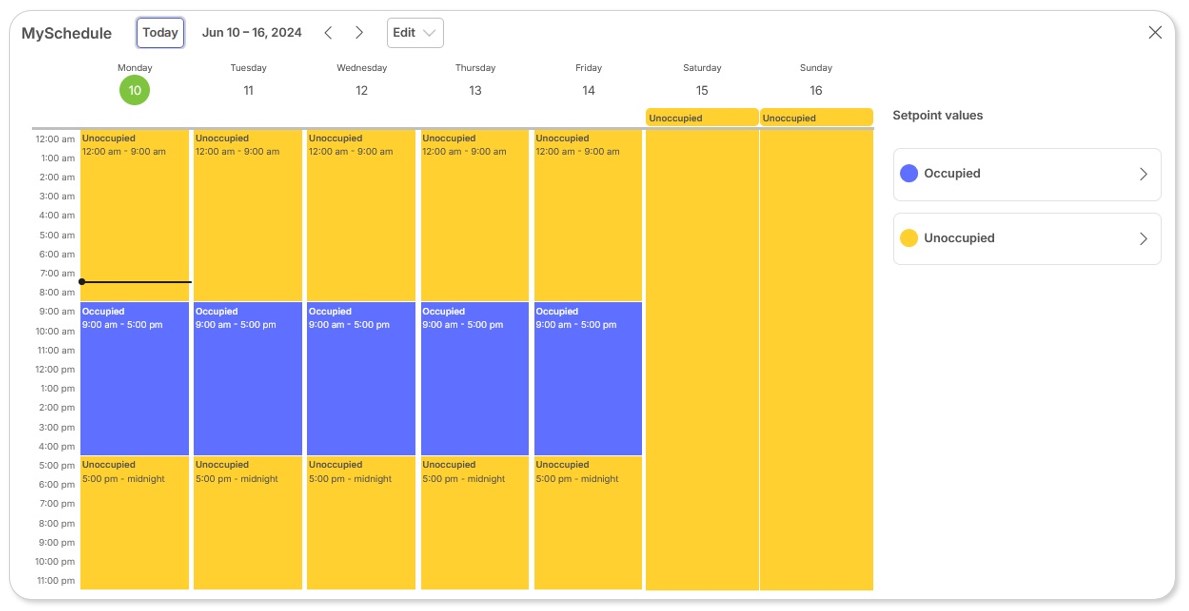
Task: Click the blue Occupied color dot
Action: (908, 174)
